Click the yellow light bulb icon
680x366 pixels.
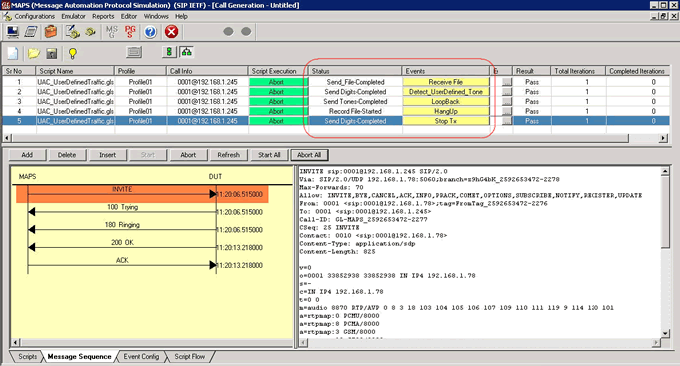(x=72, y=53)
